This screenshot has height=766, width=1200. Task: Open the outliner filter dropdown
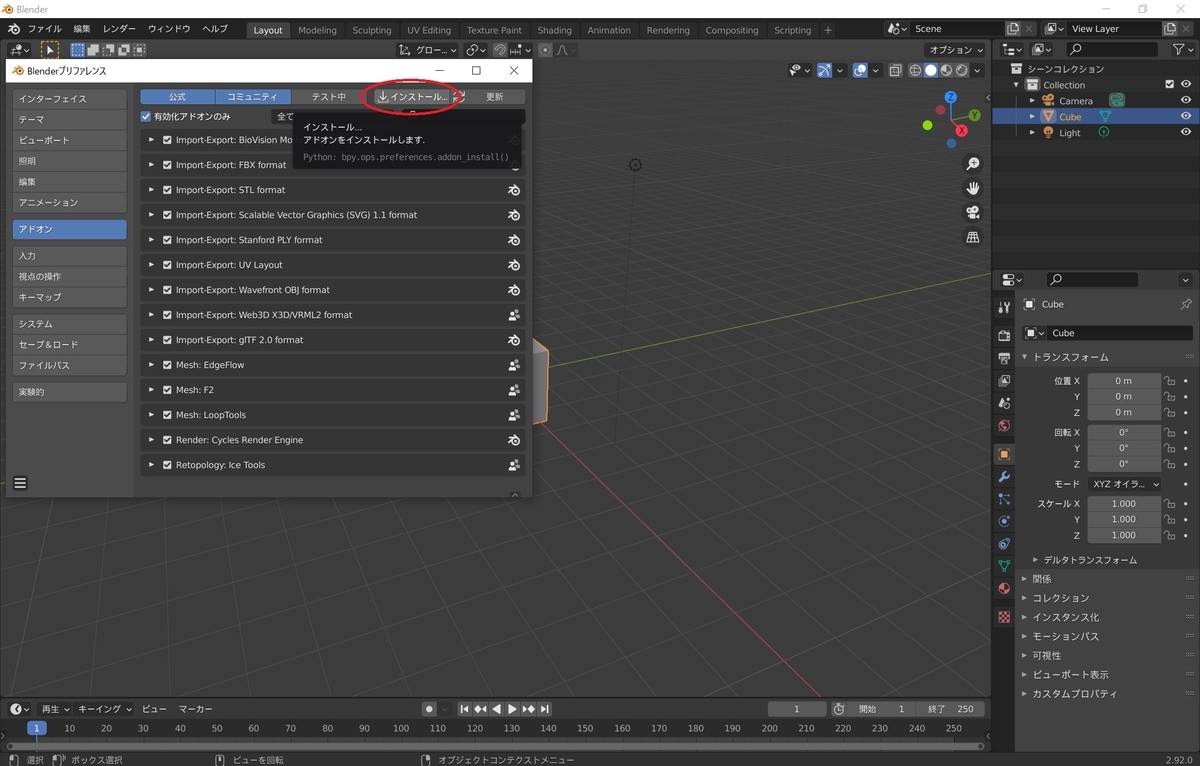tap(1184, 49)
